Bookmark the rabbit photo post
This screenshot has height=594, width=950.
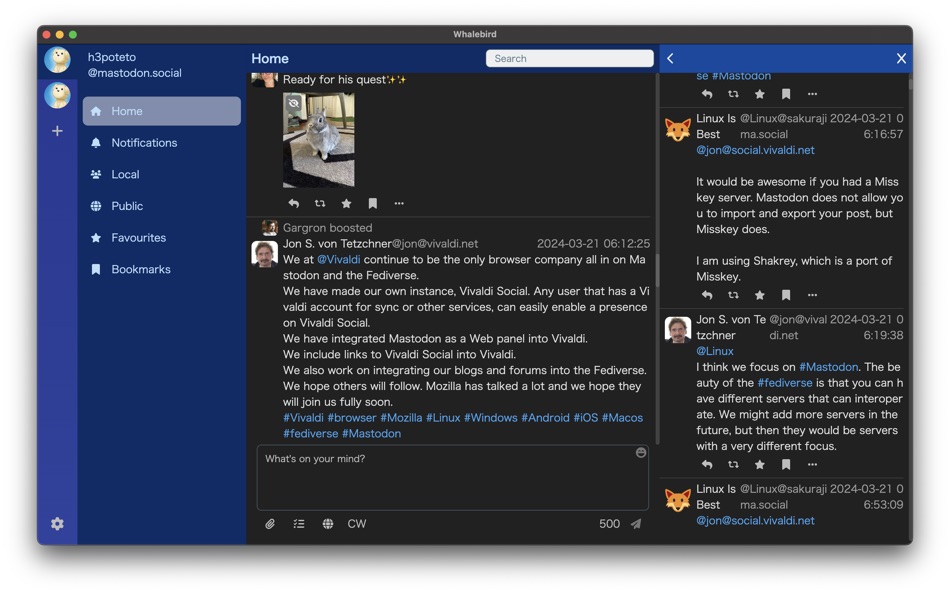tap(373, 204)
